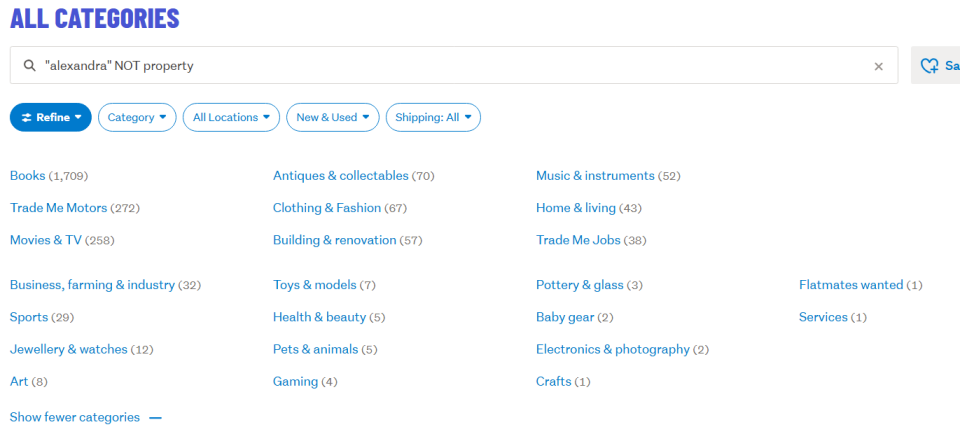Expand the Category dropdown

pos(137,117)
